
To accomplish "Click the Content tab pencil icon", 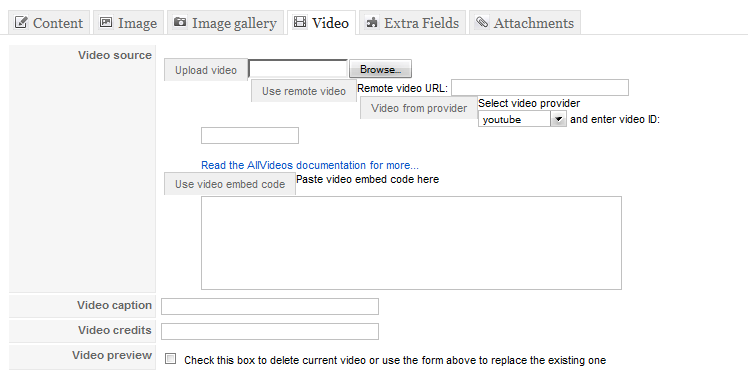I will [x=21, y=22].
